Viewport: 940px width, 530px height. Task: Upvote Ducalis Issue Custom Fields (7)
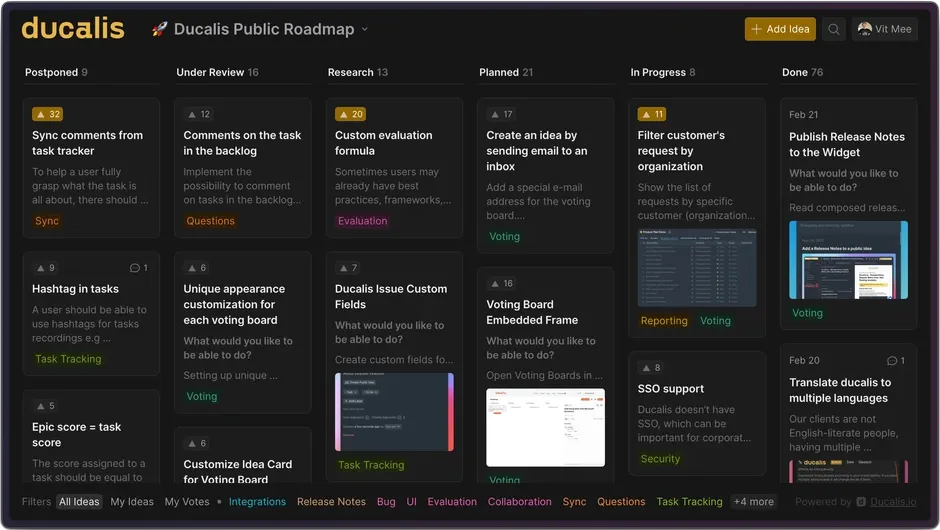[x=349, y=268]
